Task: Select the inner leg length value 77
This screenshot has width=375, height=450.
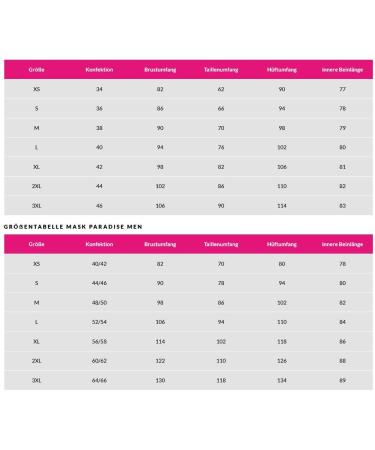Action: point(342,89)
